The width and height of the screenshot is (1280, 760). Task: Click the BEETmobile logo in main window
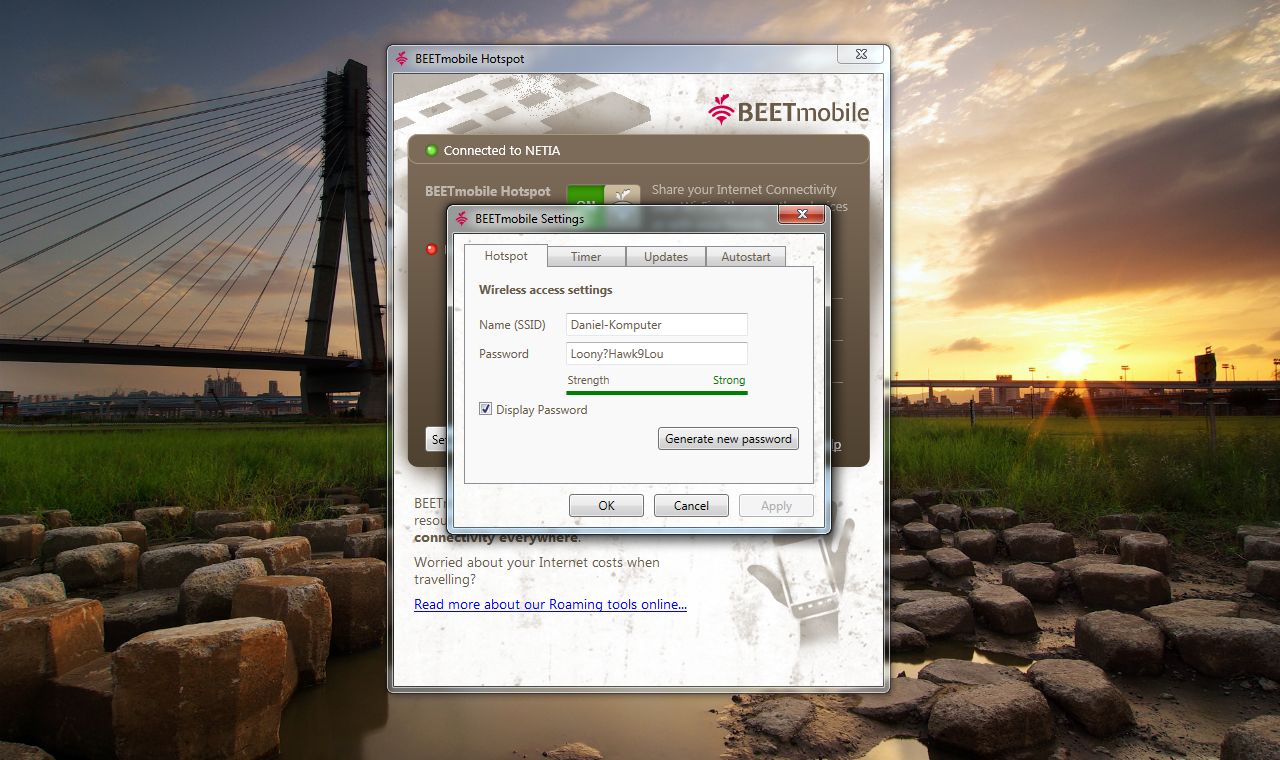click(789, 110)
